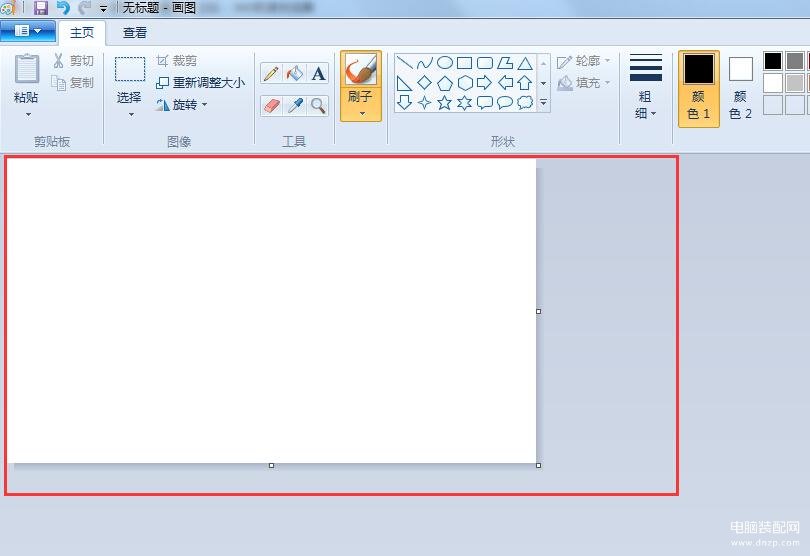Choose the Diamond shape
810x556 pixels.
(425, 83)
